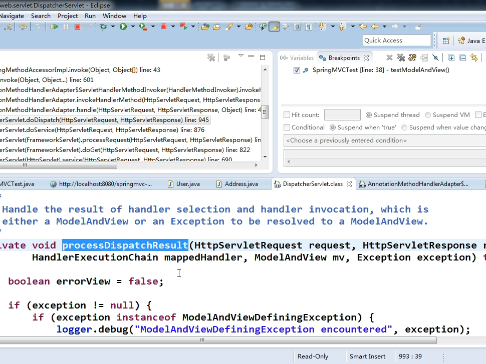Launch Debug with the bug icon
Image resolution: width=486 pixels, height=364 pixels.
pyautogui.click(x=103, y=27)
